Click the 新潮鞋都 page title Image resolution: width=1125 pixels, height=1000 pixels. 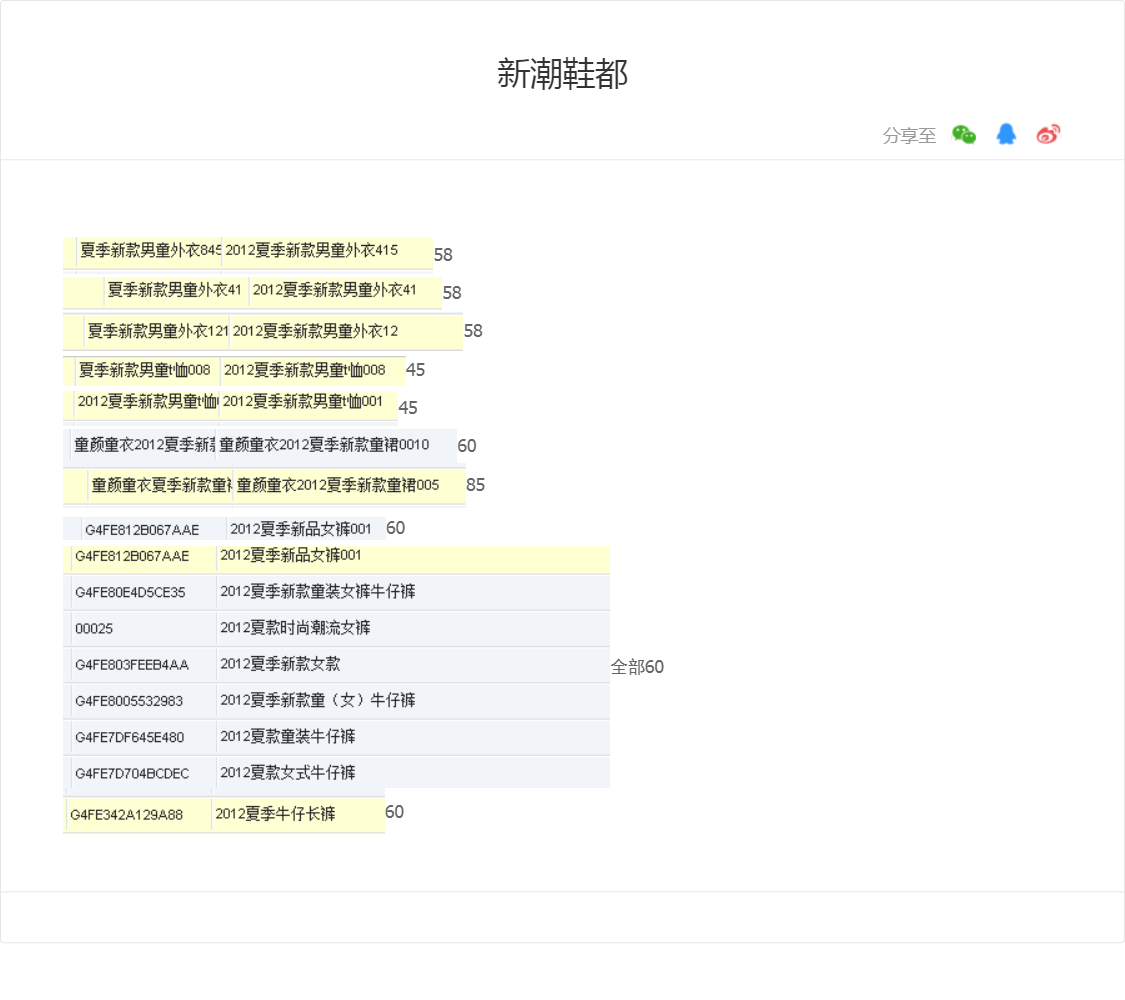(562, 74)
